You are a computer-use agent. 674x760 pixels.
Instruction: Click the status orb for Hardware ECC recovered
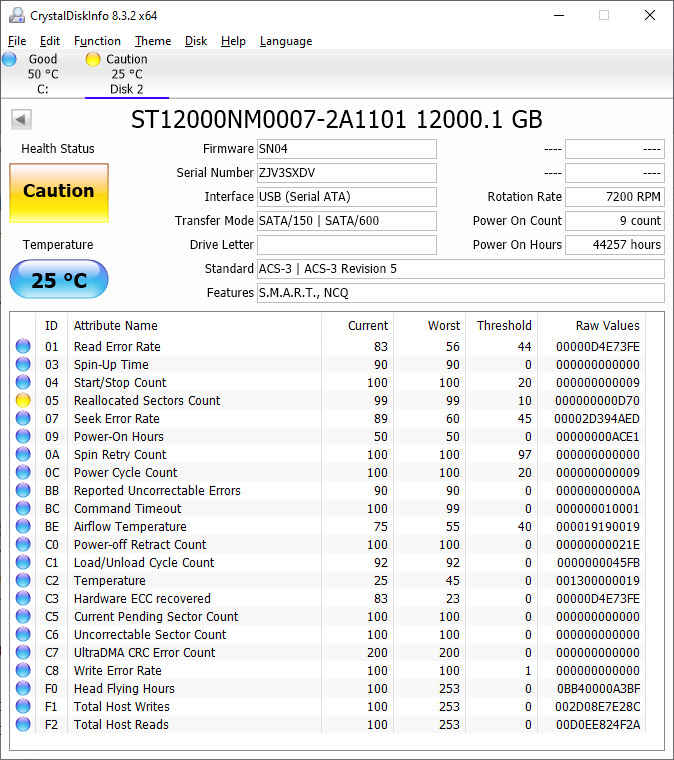click(23, 598)
